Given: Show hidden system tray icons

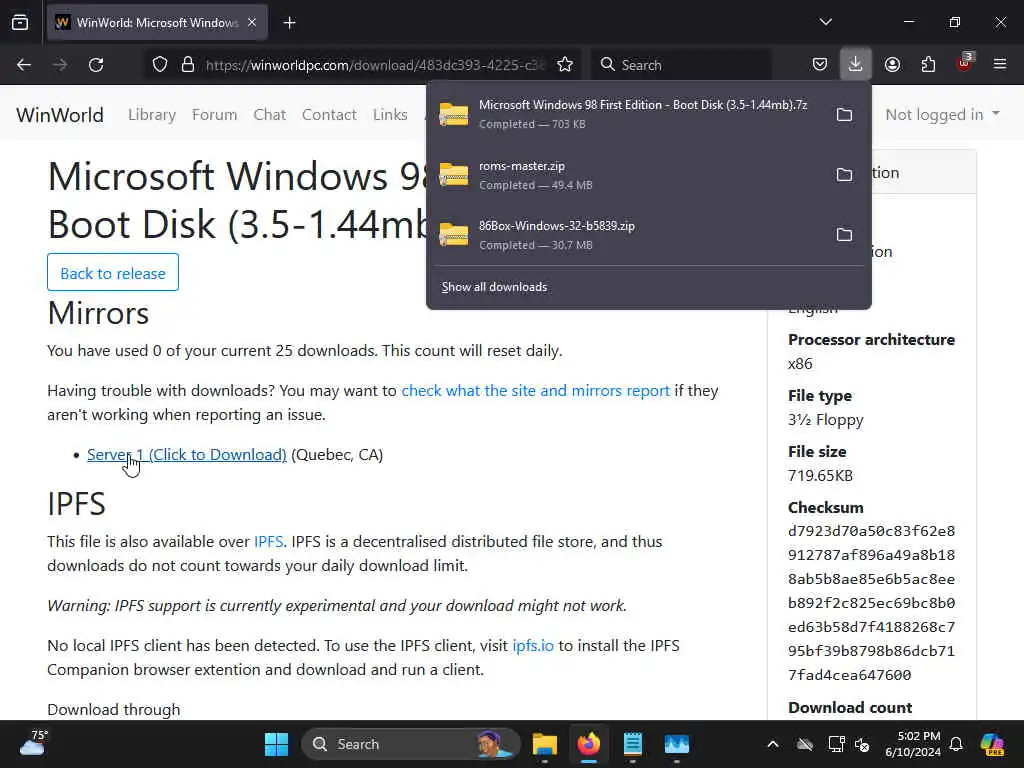Looking at the screenshot, I should point(773,744).
